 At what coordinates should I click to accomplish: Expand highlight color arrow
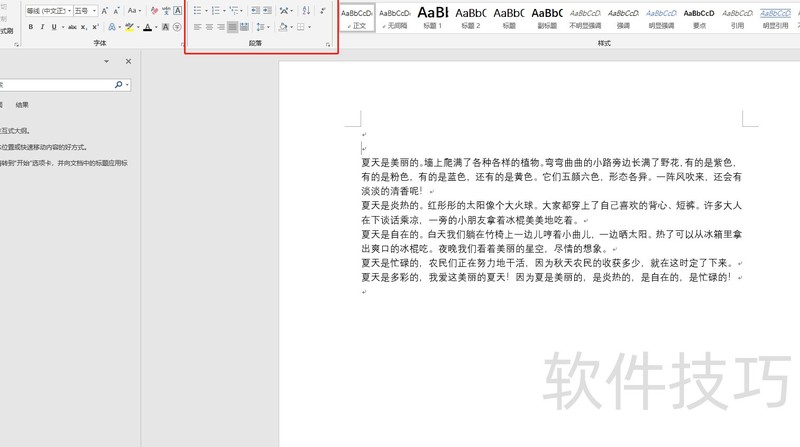point(138,27)
